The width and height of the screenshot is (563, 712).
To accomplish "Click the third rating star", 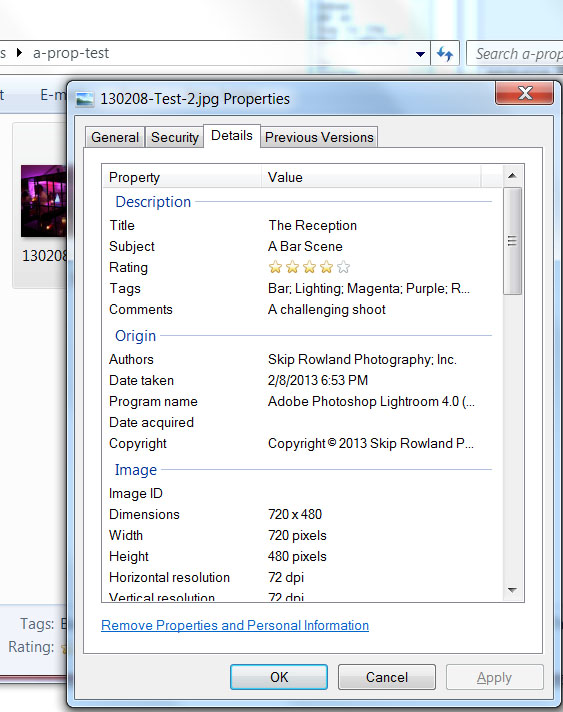I will point(310,267).
